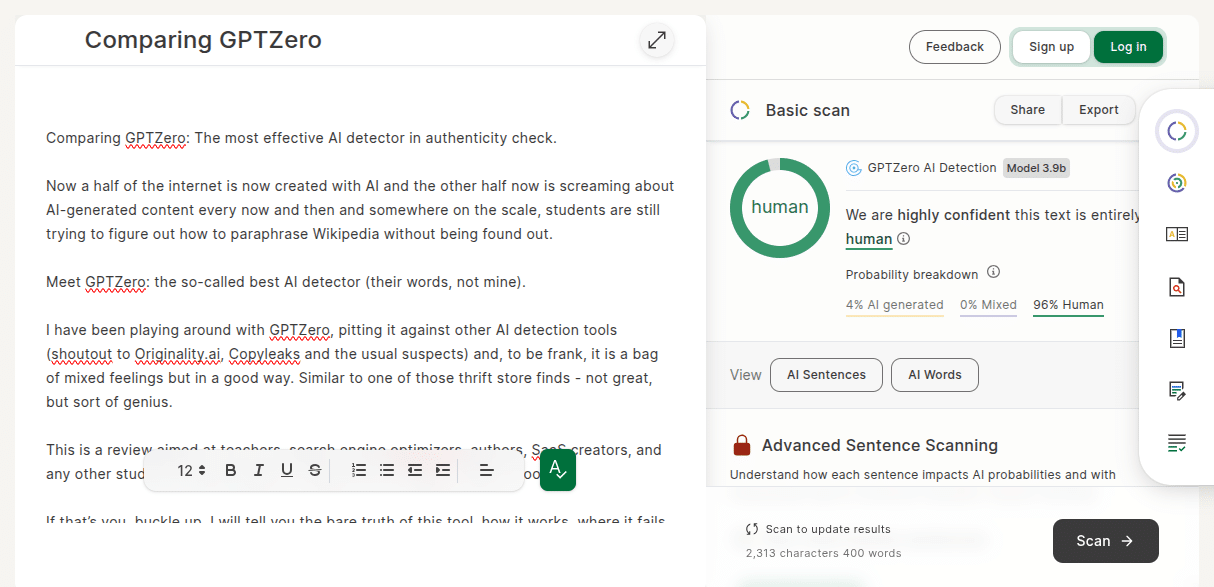This screenshot has width=1214, height=587.
Task: Click the green grammar check button
Action: [x=558, y=470]
